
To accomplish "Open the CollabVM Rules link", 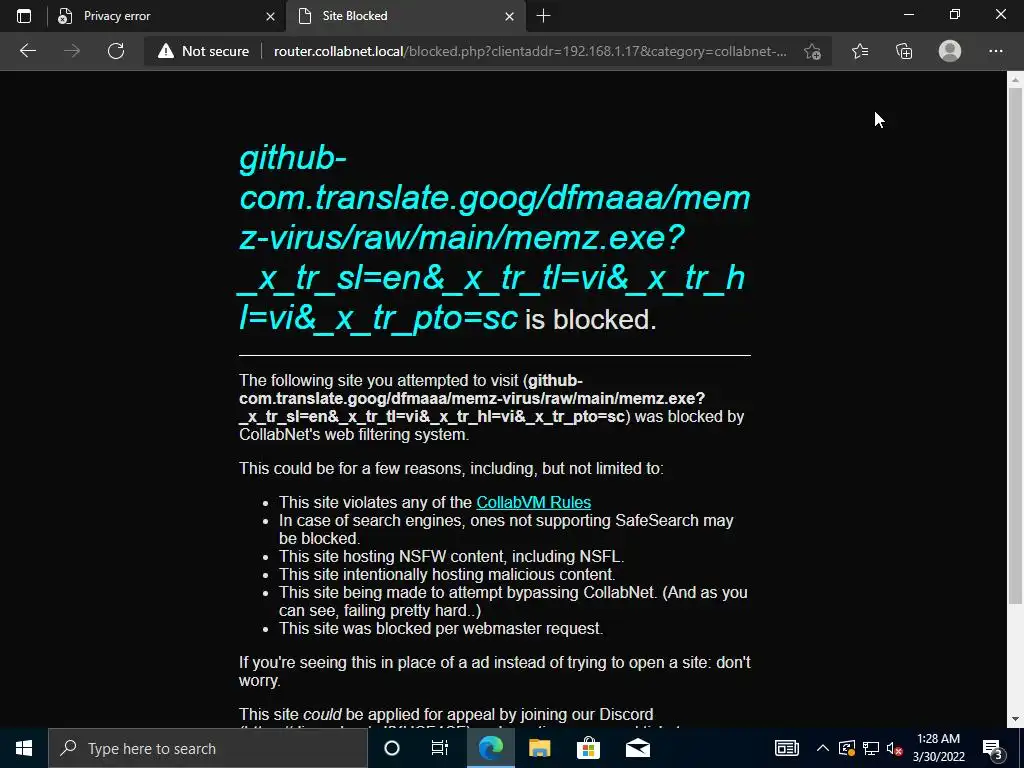I will 534,502.
